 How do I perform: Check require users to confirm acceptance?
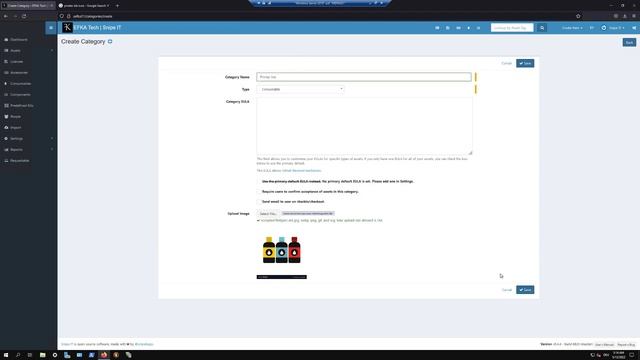259,191
